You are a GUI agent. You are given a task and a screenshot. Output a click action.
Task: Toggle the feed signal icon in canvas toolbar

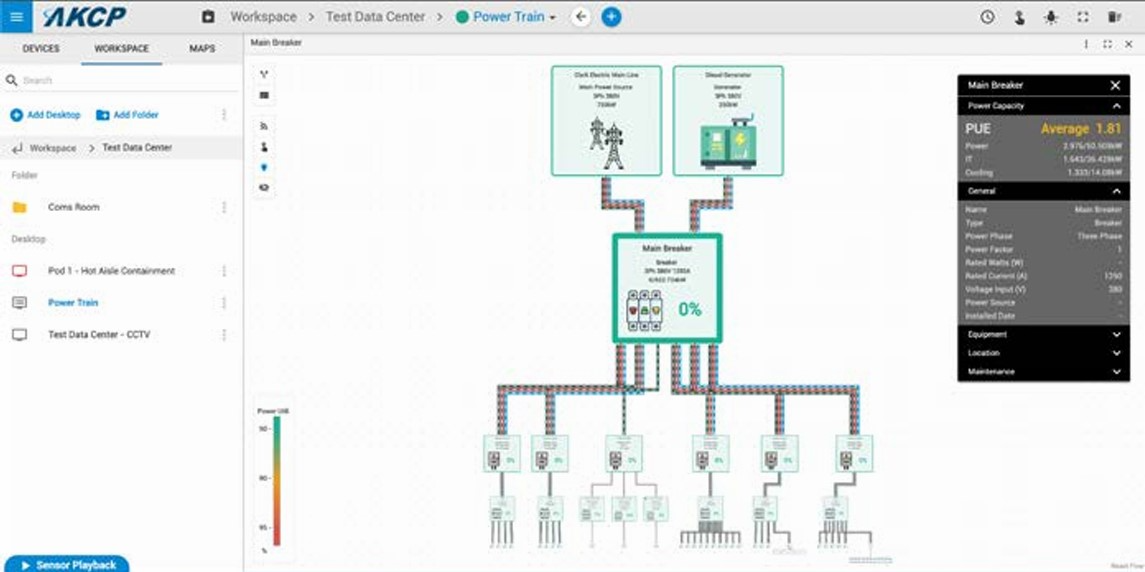point(264,126)
